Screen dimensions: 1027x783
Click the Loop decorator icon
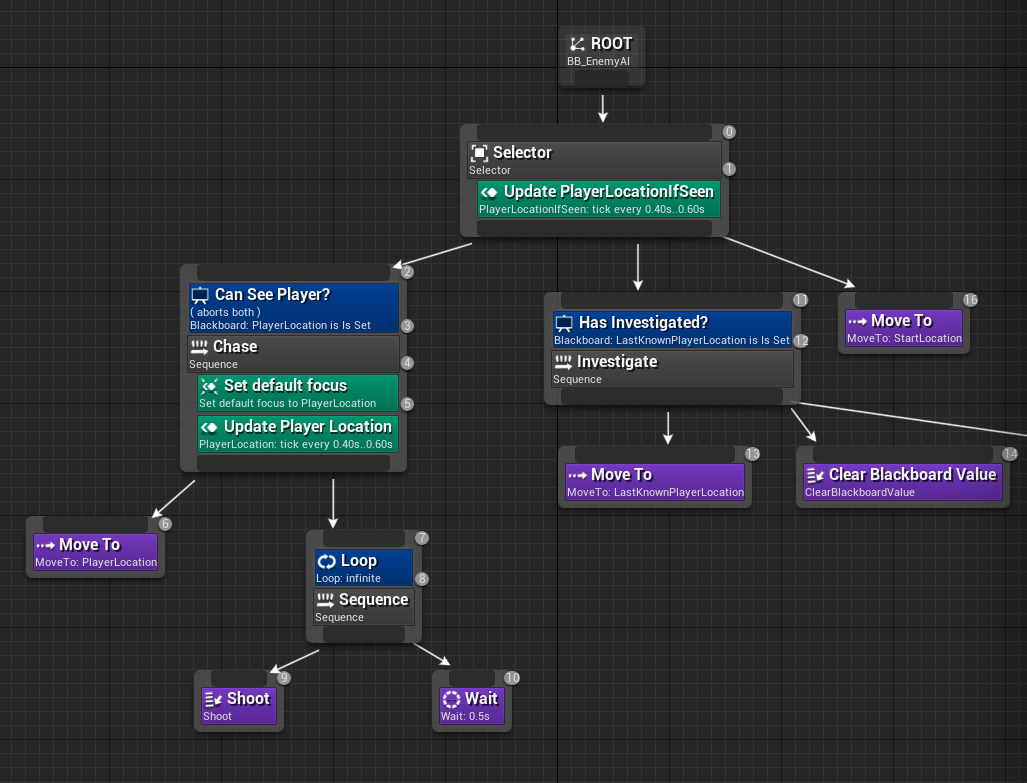pos(326,561)
